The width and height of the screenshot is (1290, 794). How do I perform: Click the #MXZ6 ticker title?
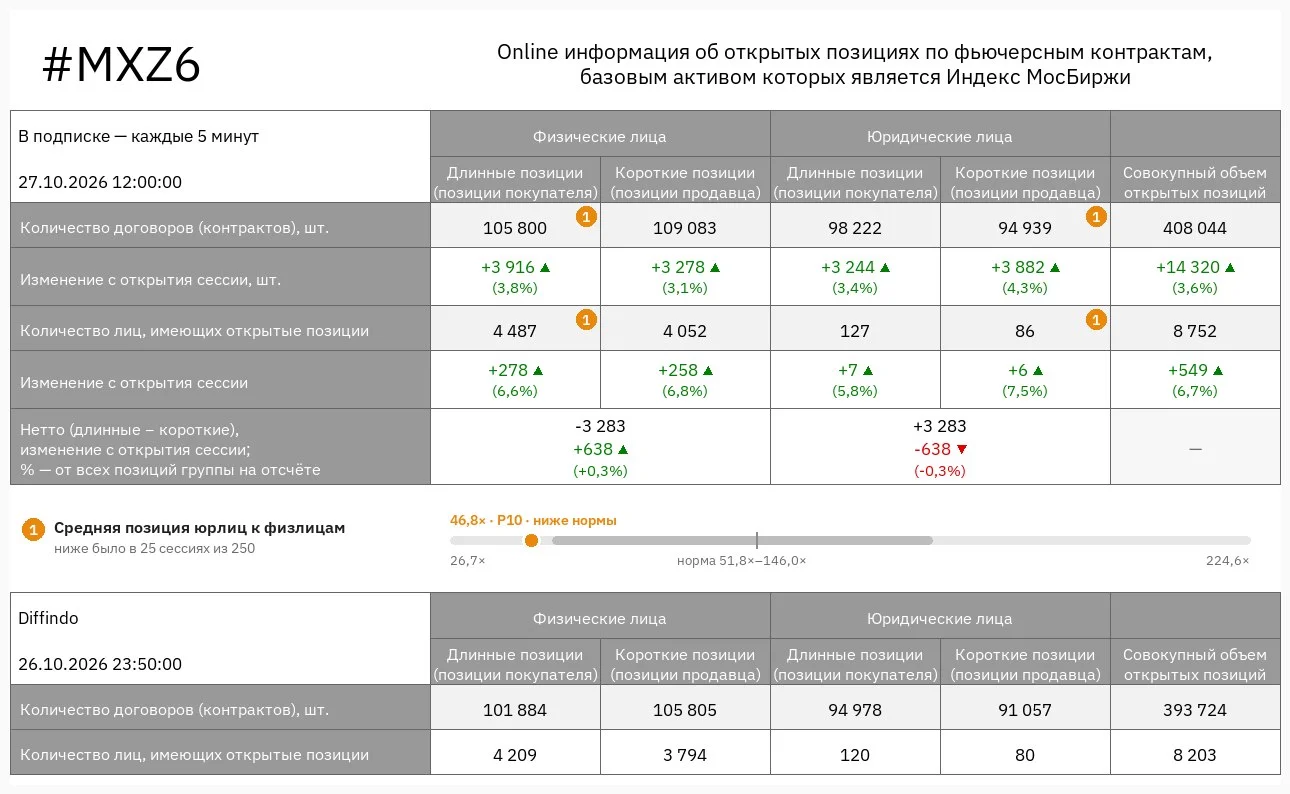(x=121, y=66)
